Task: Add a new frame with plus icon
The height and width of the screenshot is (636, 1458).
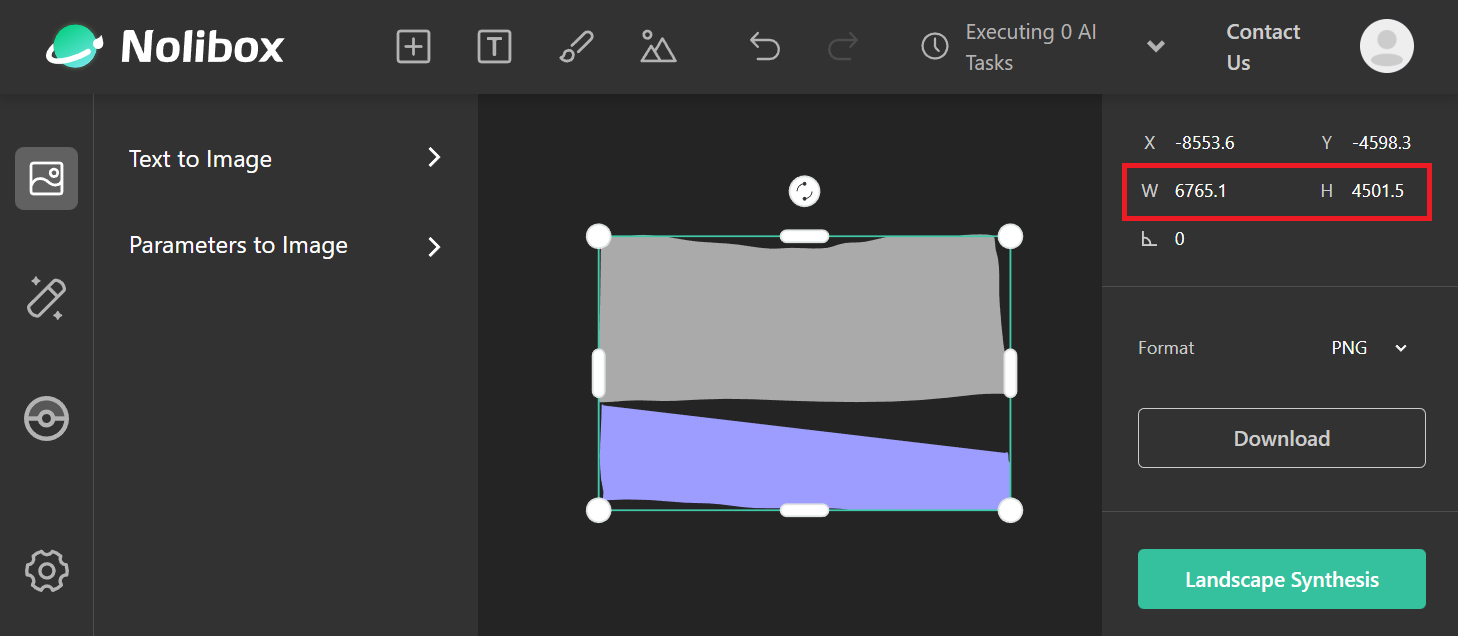Action: click(x=413, y=47)
